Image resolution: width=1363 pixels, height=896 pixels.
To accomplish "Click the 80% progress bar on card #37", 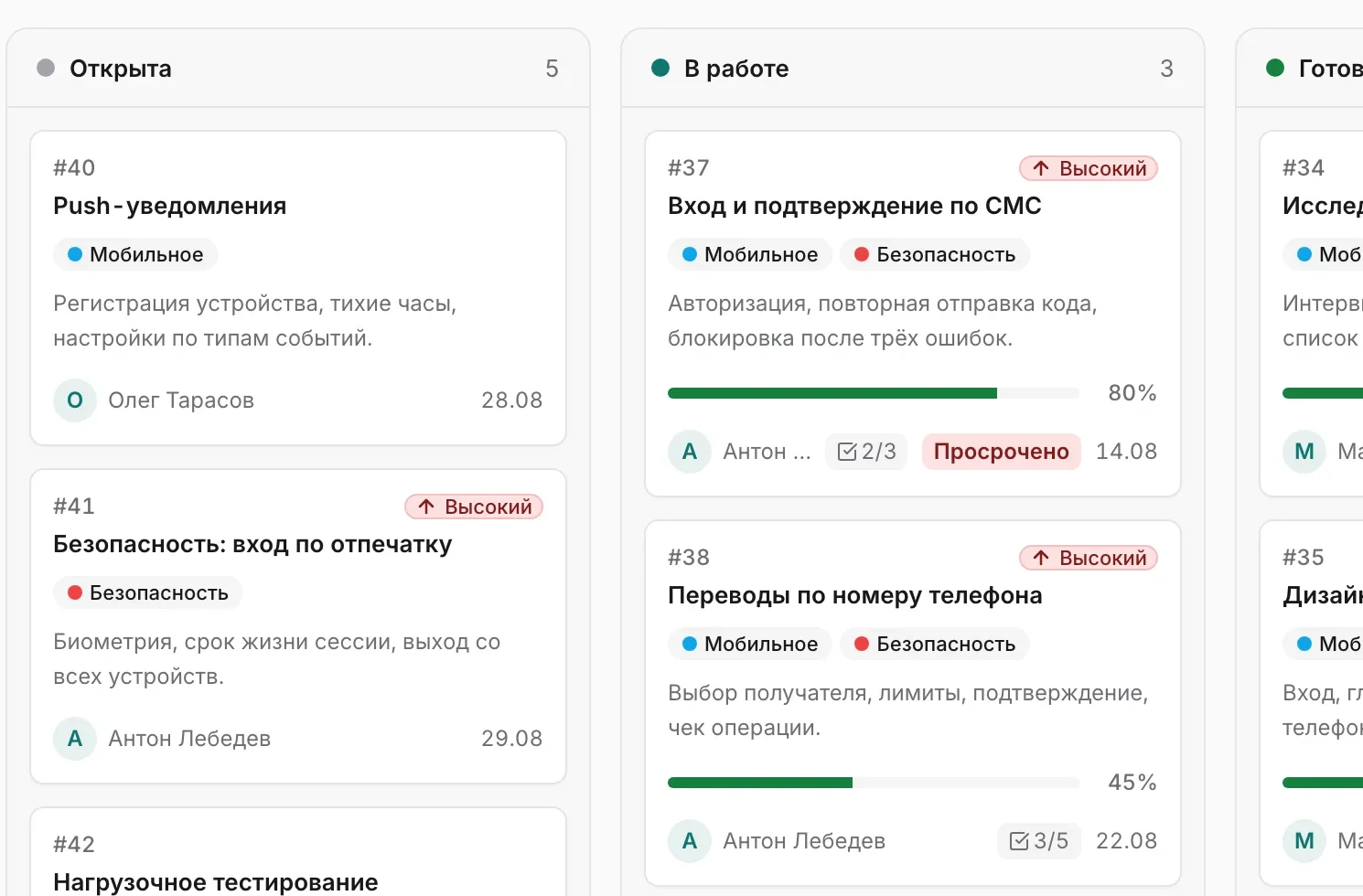I will point(874,393).
